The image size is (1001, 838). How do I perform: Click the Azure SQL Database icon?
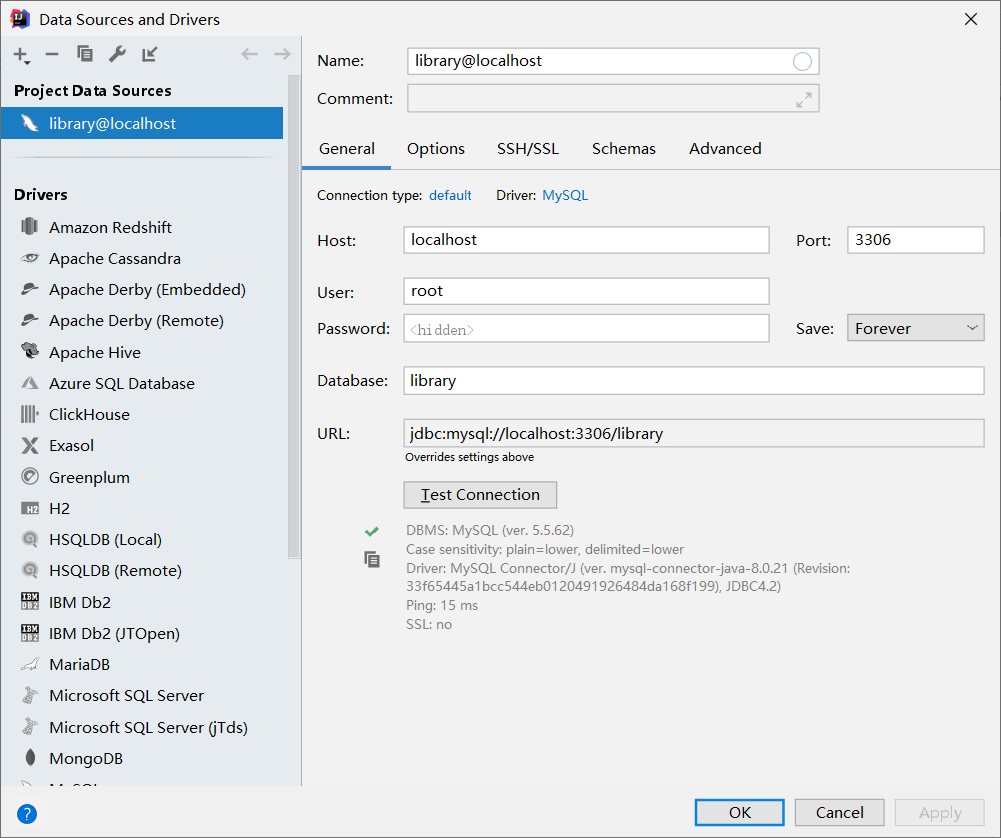pos(29,383)
